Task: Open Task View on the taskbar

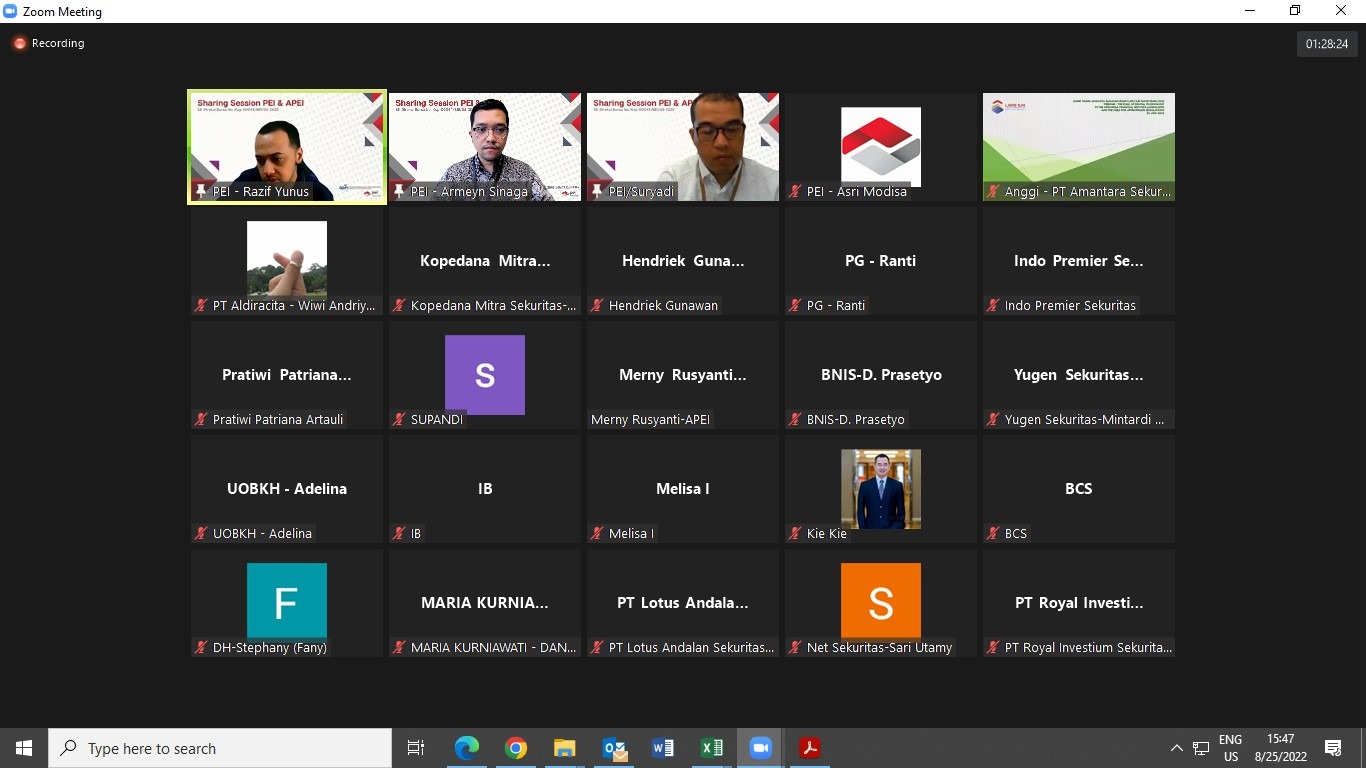Action: pos(416,748)
